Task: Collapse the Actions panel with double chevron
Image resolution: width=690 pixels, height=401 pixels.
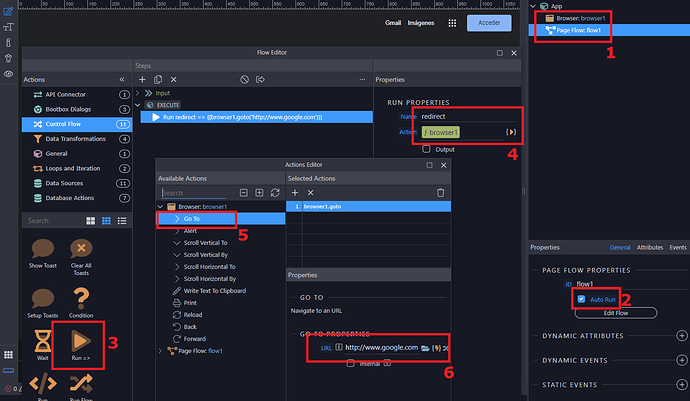Action: click(x=122, y=80)
